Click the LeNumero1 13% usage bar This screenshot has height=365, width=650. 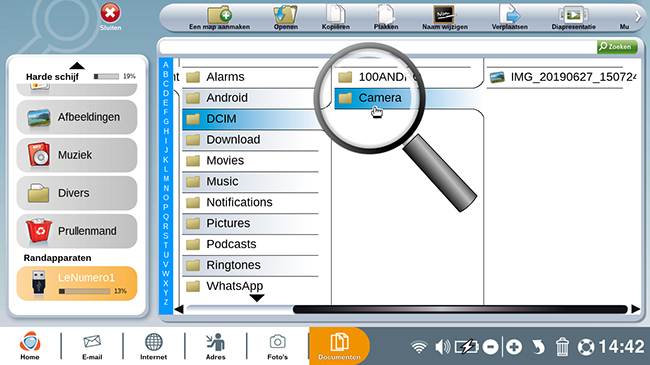(x=85, y=292)
